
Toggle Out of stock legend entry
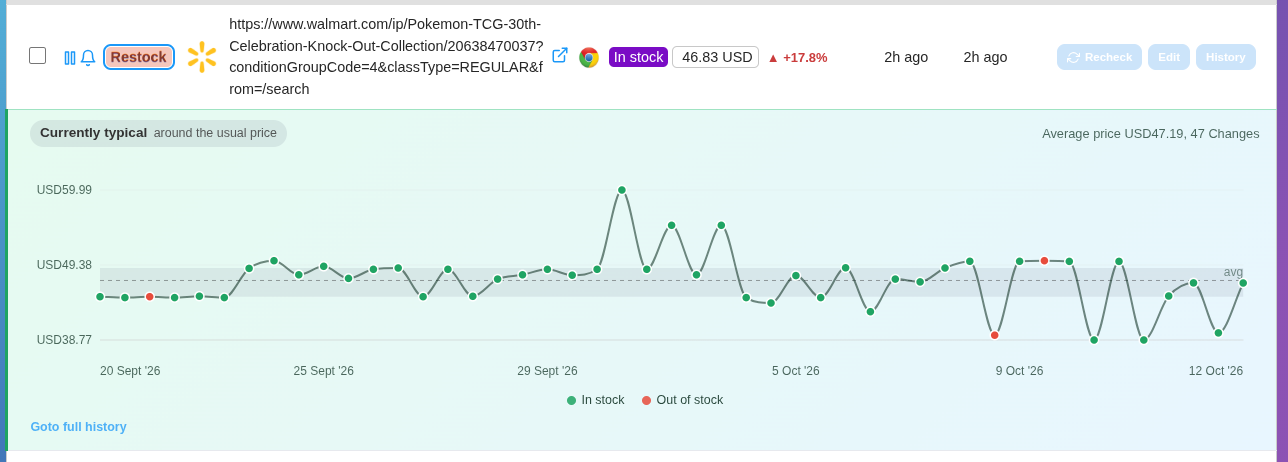pos(682,400)
